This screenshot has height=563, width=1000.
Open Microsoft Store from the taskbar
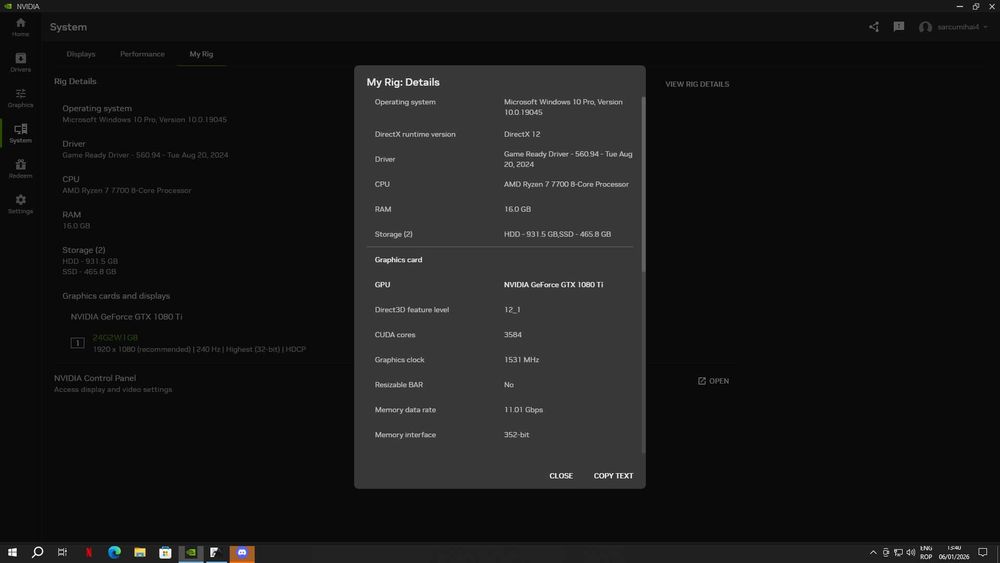165,552
